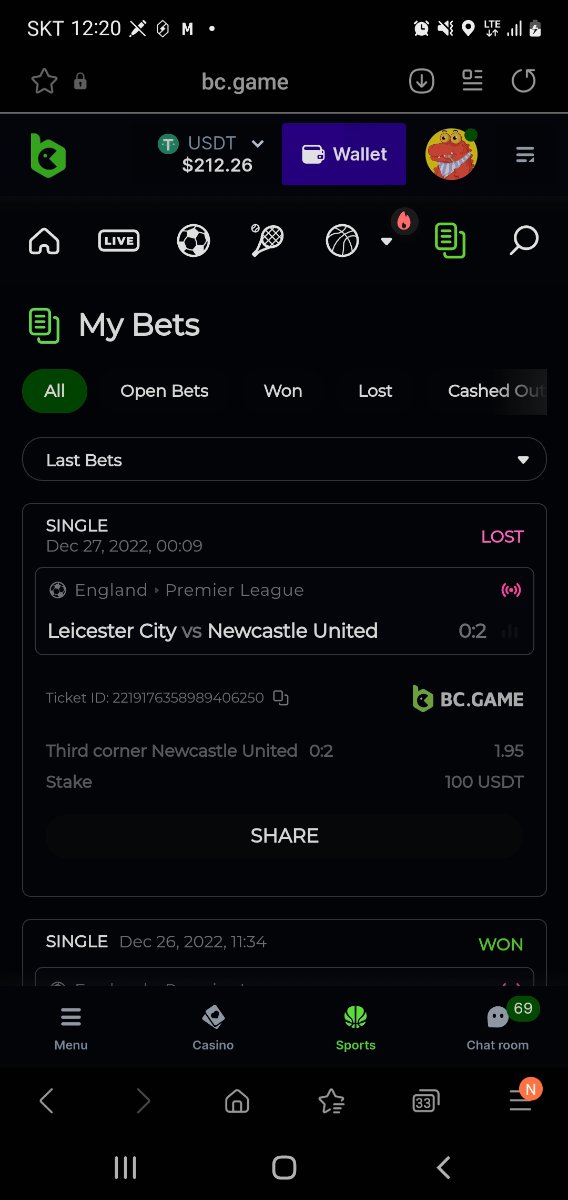Image resolution: width=568 pixels, height=1200 pixels.
Task: Open the Casino tab
Action: click(213, 1028)
